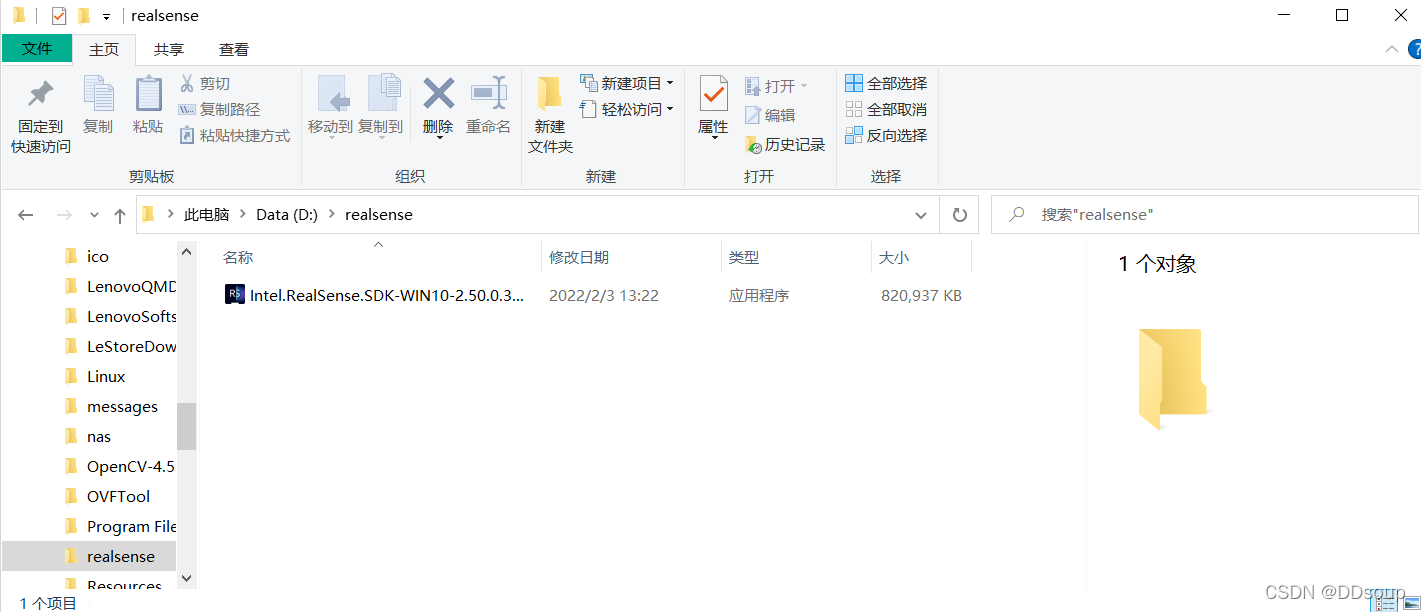Click Select all (全部选择)

tap(886, 83)
